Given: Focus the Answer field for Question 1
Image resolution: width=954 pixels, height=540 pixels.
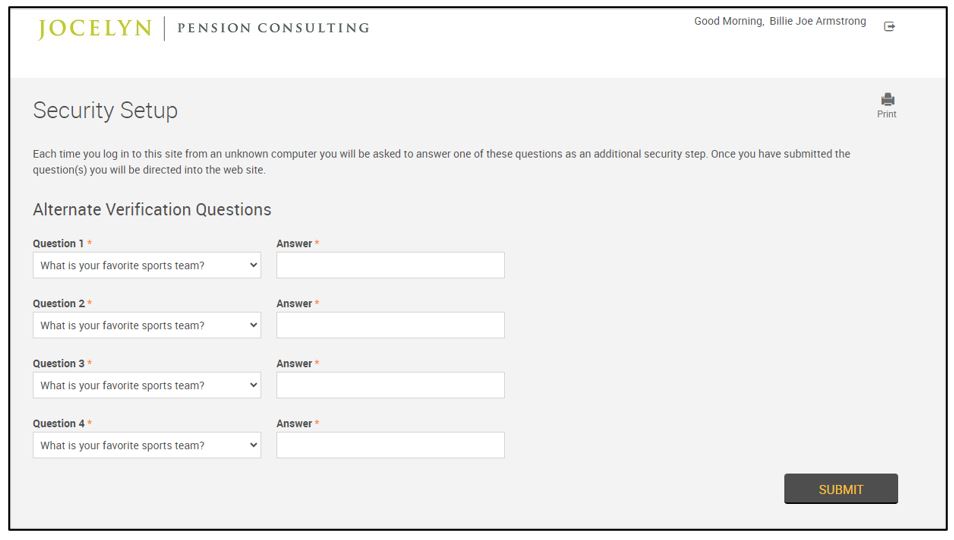Looking at the screenshot, I should (390, 266).
